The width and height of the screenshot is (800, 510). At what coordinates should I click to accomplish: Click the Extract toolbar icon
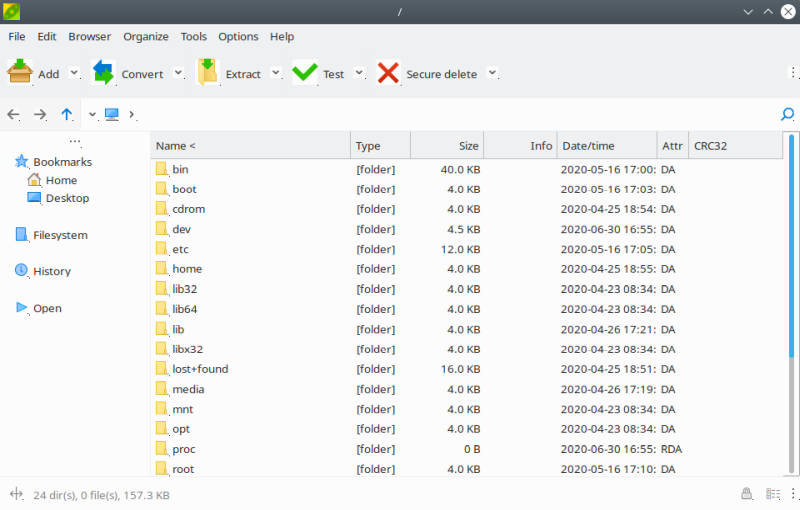click(x=207, y=73)
